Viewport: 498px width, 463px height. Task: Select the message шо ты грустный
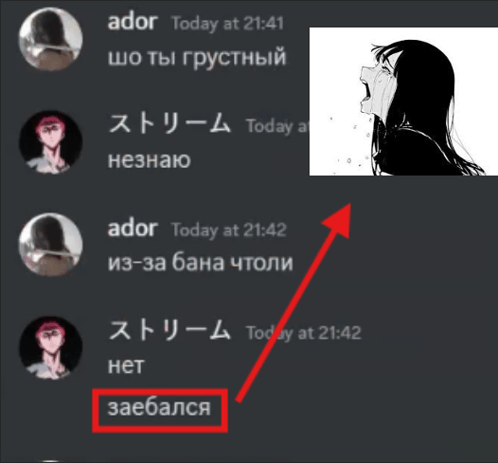(x=197, y=57)
